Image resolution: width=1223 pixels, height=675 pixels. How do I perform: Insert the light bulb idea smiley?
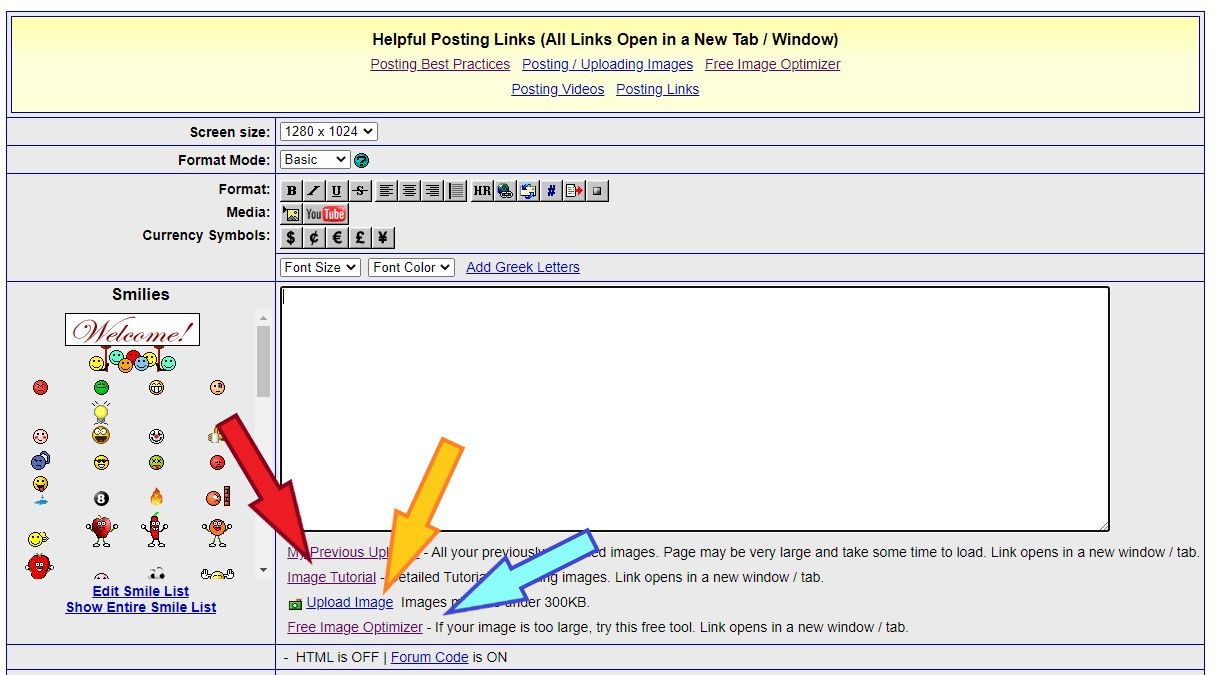coord(100,412)
